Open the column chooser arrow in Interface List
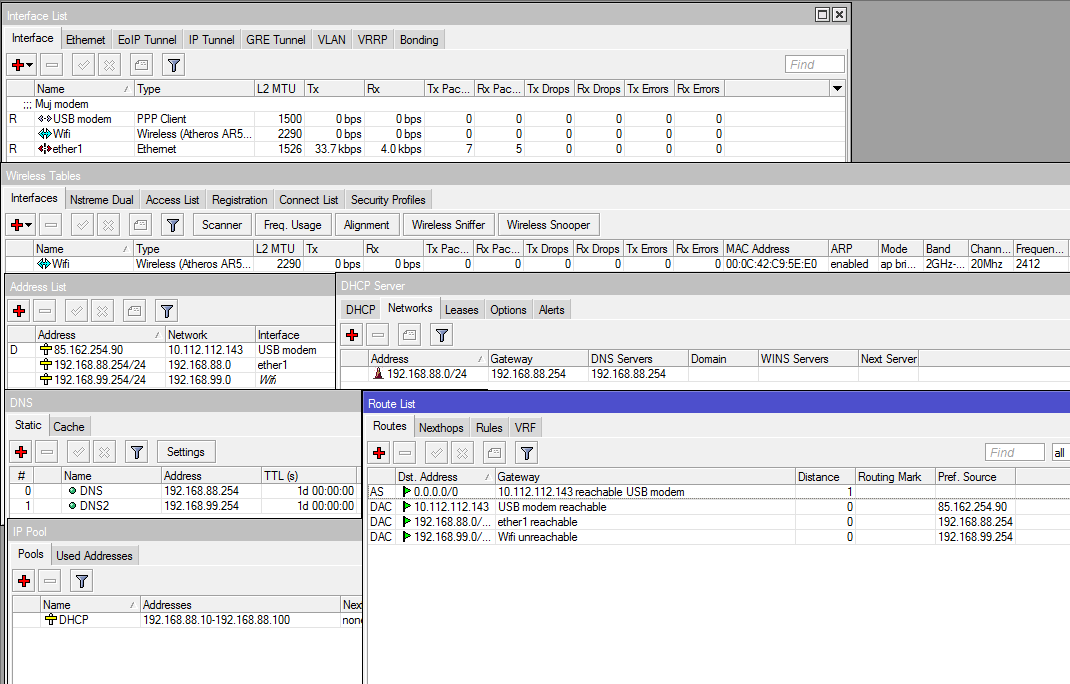The image size is (1070, 684). [837, 88]
